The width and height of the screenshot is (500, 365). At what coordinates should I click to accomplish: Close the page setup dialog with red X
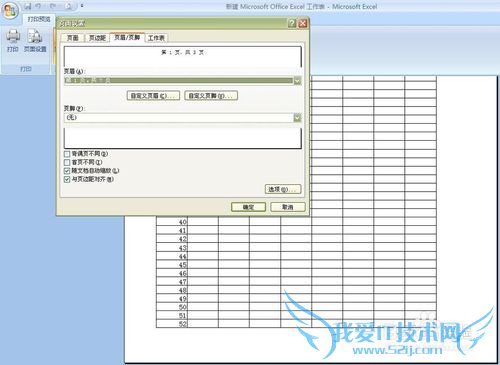(x=303, y=23)
